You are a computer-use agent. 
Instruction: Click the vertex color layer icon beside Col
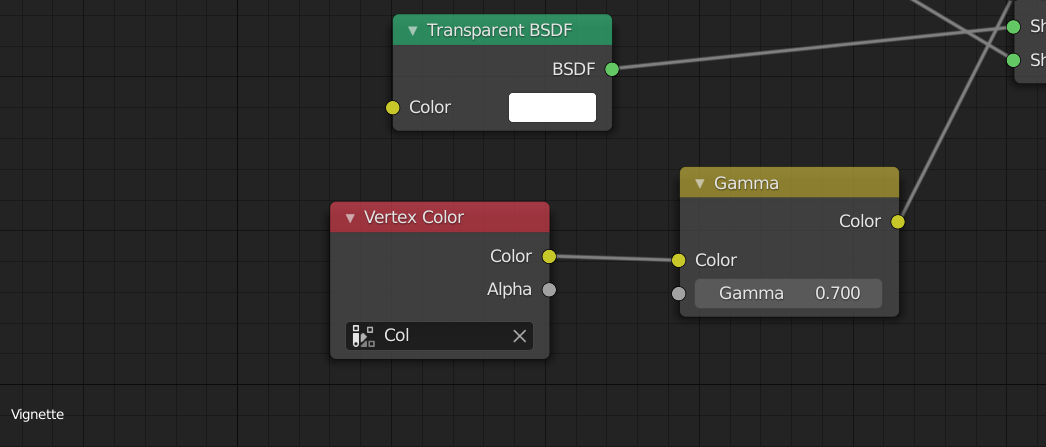(364, 336)
